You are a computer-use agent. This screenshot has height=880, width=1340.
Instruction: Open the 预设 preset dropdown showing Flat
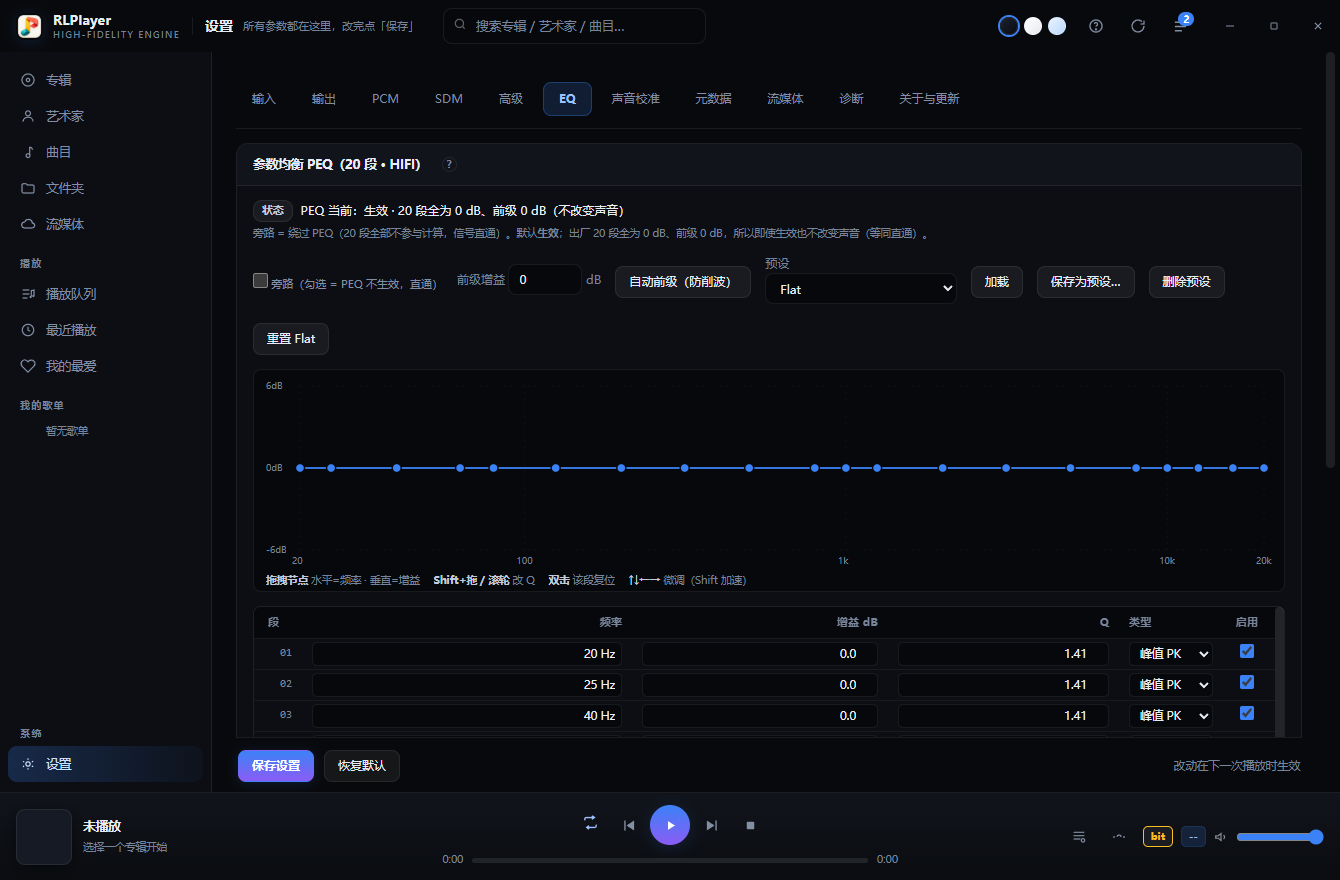tap(861, 289)
